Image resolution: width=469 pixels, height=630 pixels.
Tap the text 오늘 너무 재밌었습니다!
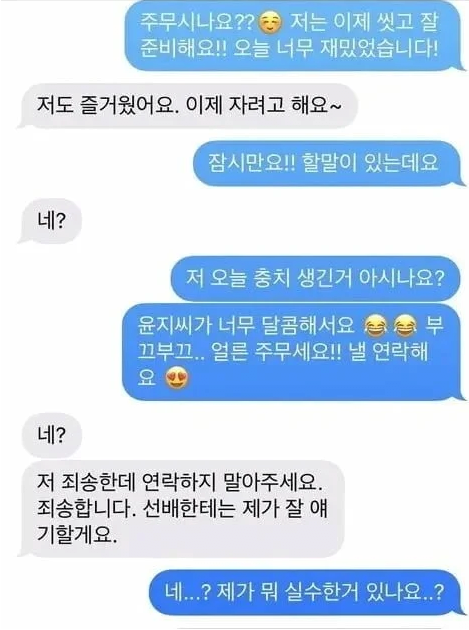[x=336, y=49]
